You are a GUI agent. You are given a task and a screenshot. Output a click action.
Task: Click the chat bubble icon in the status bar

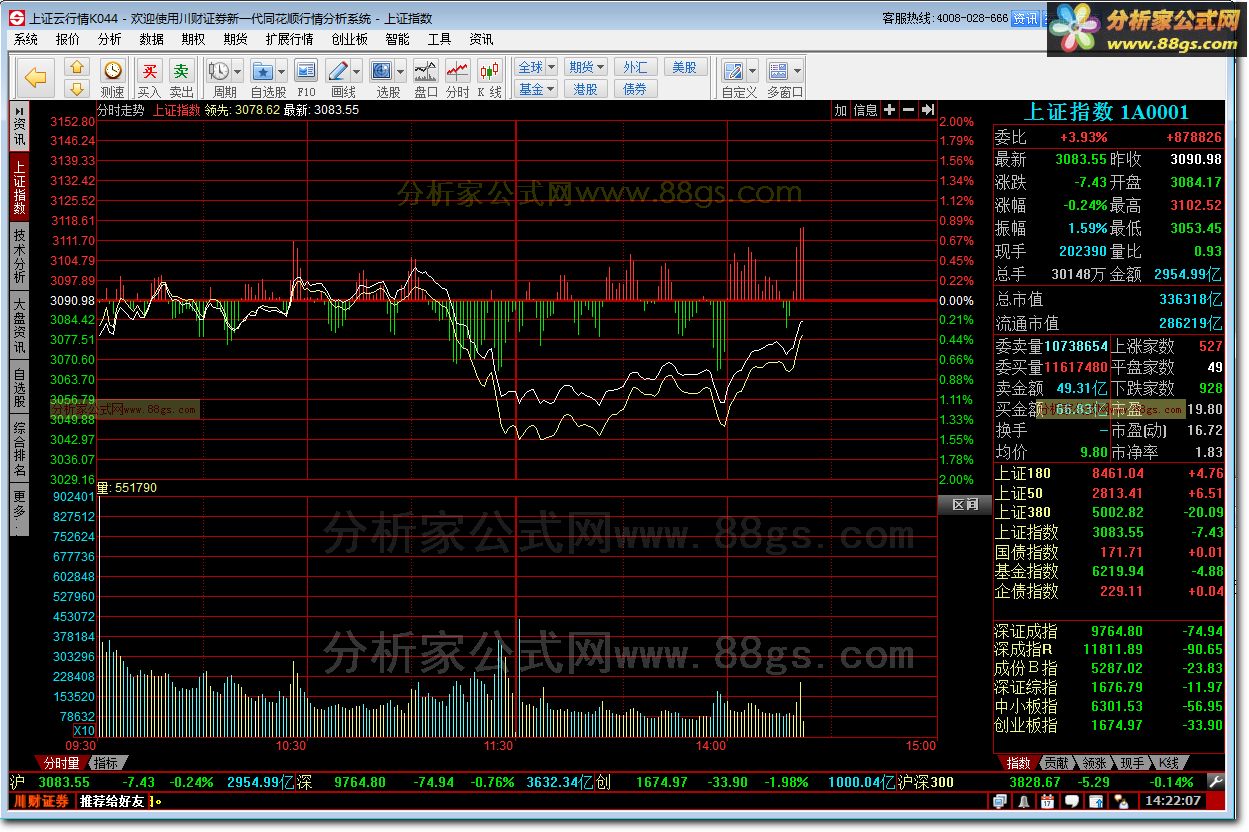(x=1071, y=801)
